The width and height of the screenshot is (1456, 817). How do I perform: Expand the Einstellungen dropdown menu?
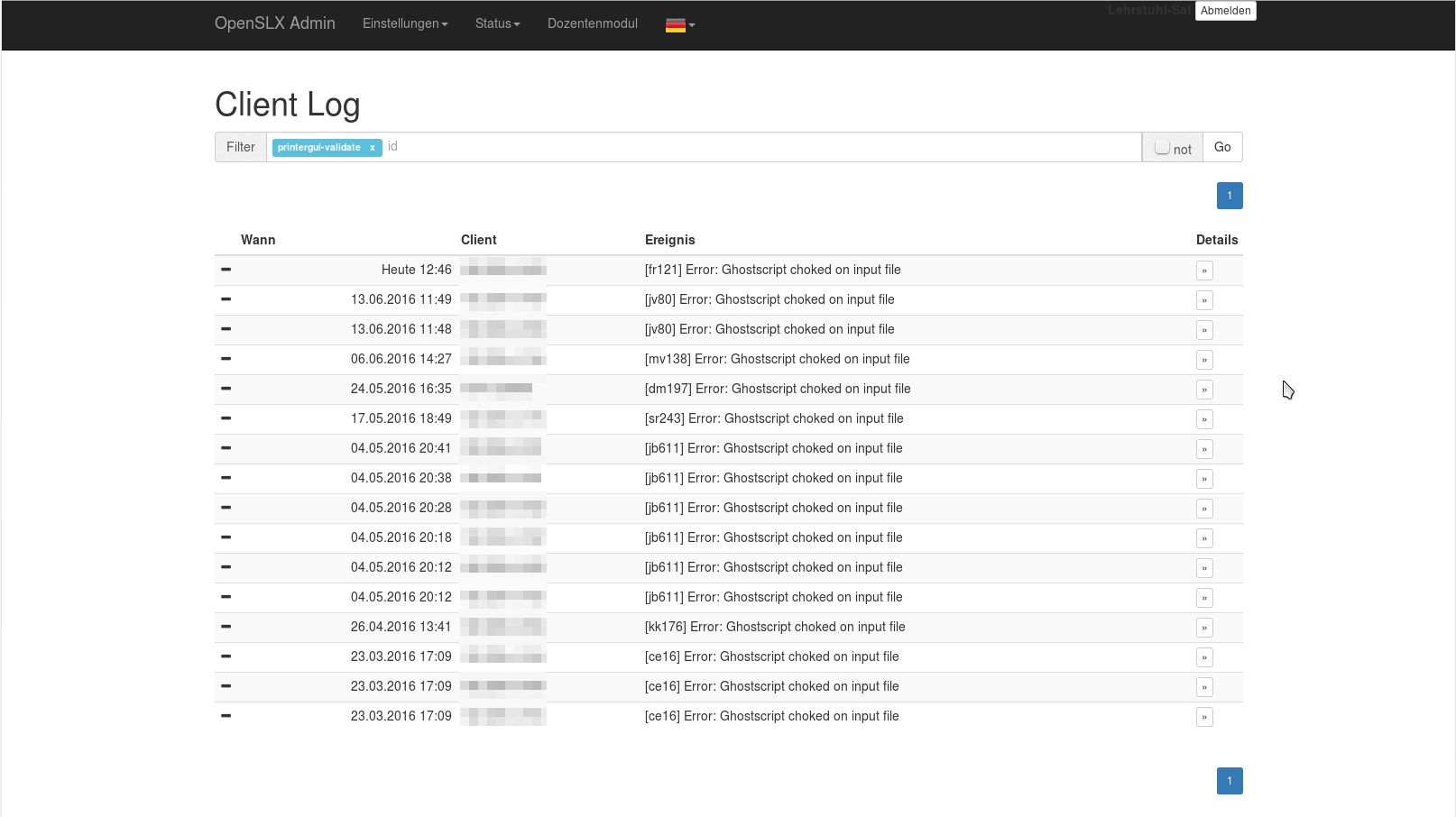(405, 24)
